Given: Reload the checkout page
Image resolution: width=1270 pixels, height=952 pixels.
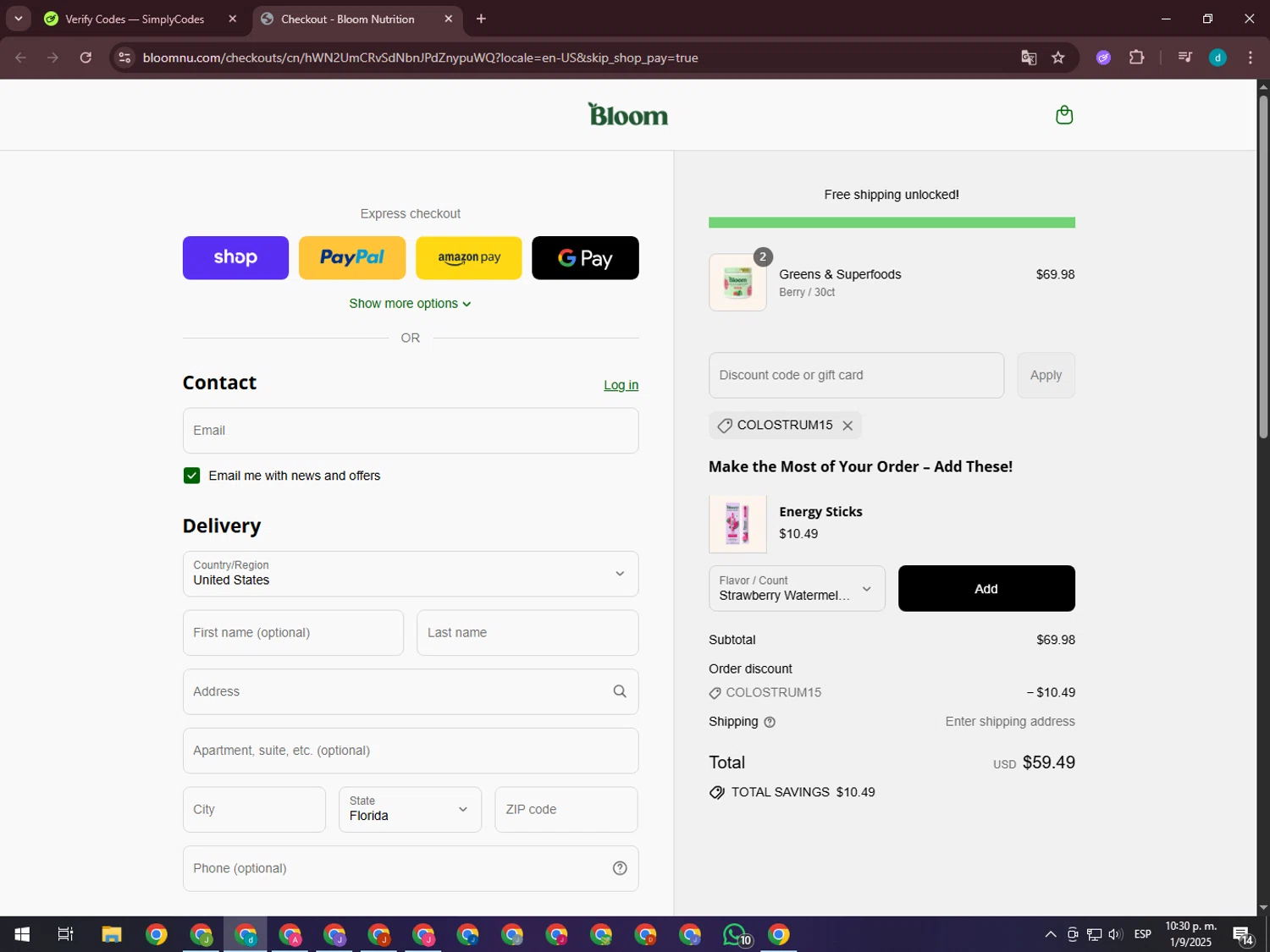Looking at the screenshot, I should coord(86,58).
